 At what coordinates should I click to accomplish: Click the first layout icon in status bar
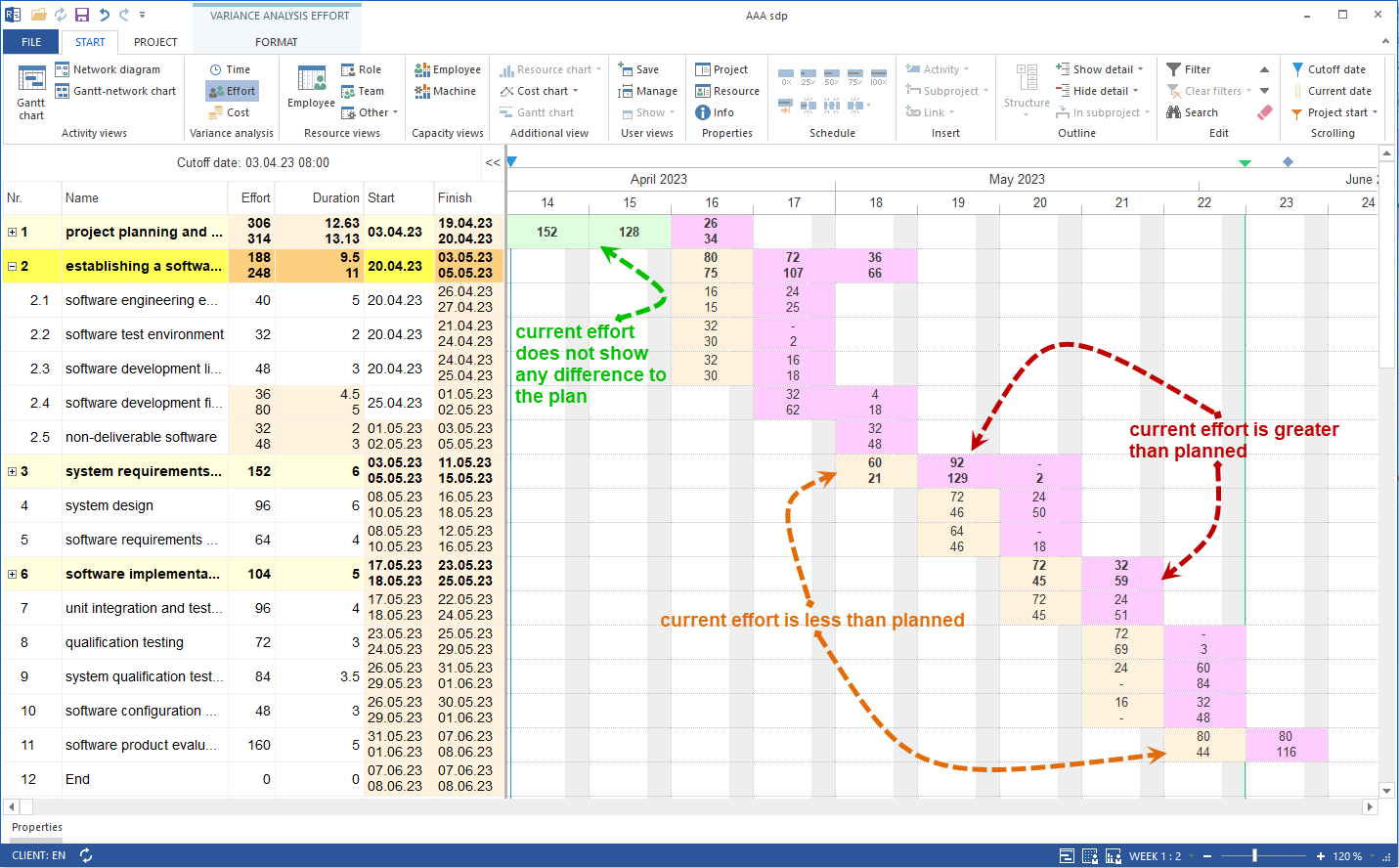(x=1067, y=856)
